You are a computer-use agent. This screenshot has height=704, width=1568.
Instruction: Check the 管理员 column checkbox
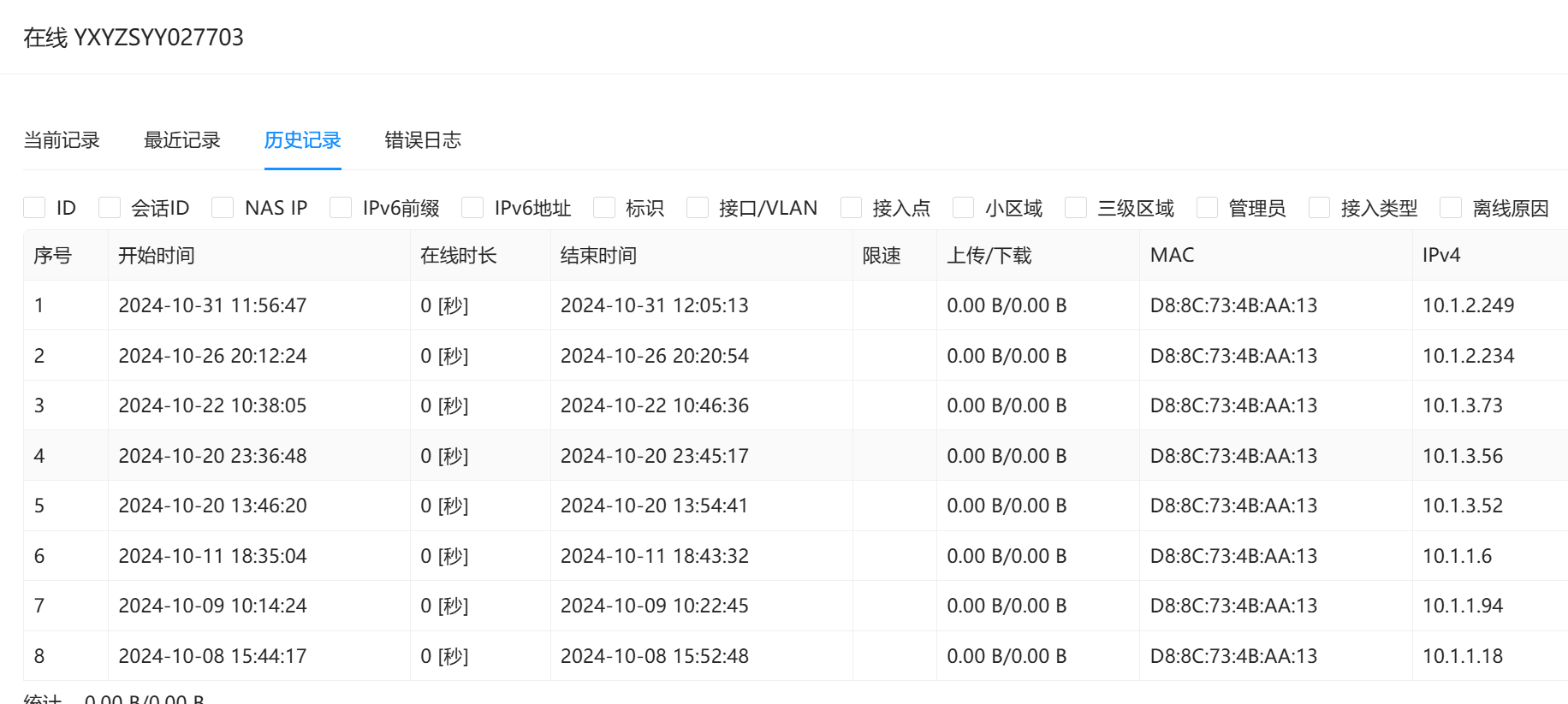click(x=1208, y=208)
